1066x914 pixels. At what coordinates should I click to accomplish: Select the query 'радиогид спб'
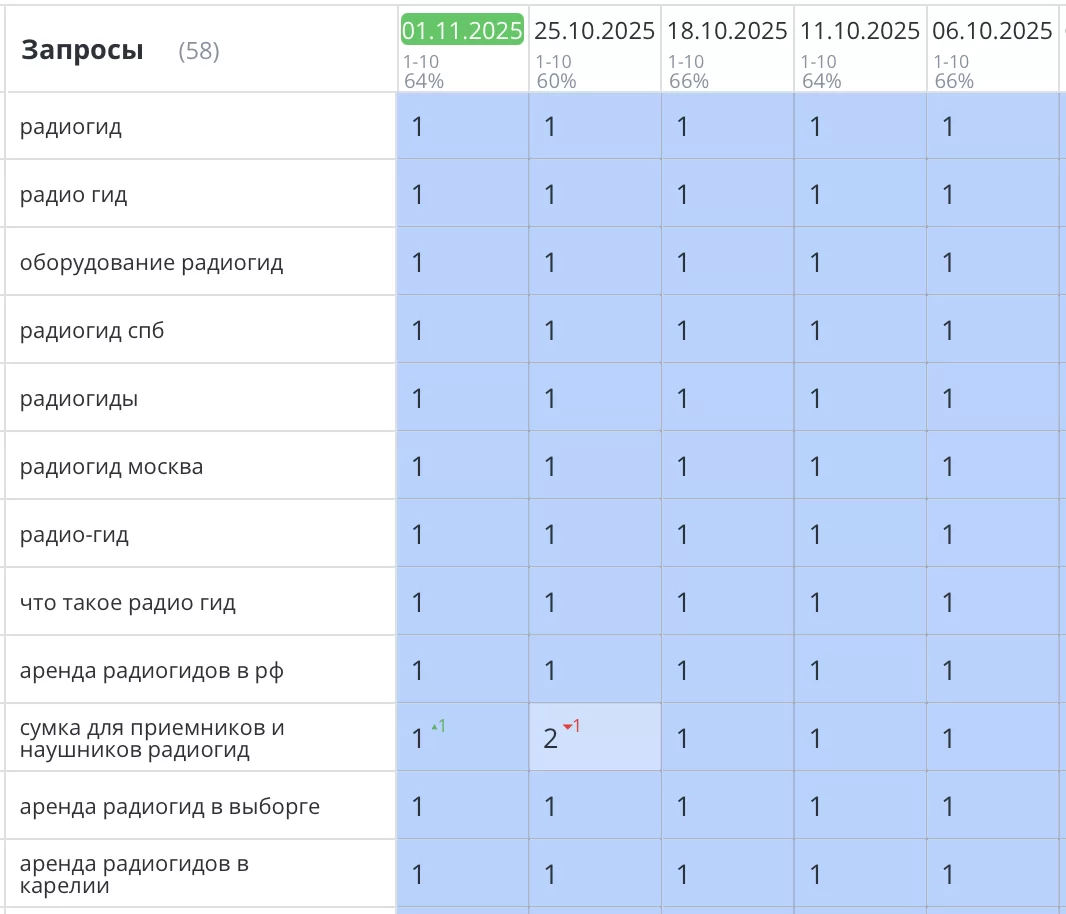[x=92, y=331]
